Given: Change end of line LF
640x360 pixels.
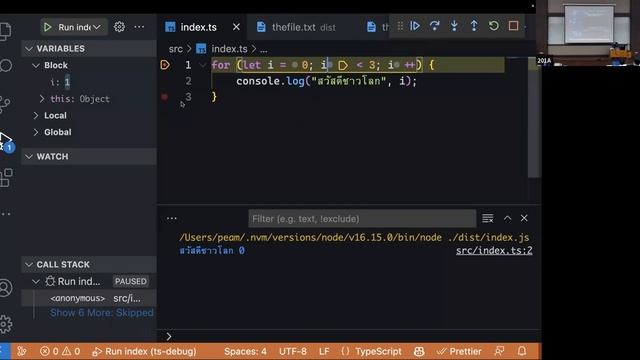Looking at the screenshot, I should (x=324, y=351).
